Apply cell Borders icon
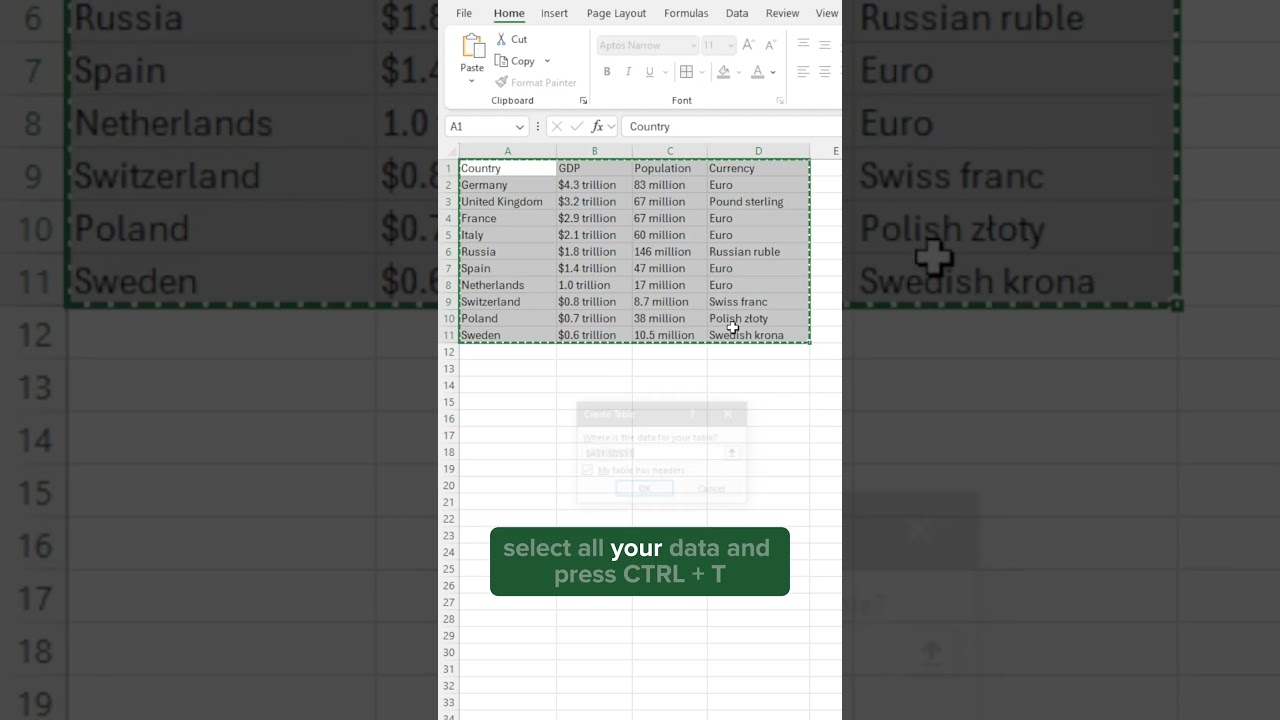The image size is (1280, 720). [686, 72]
